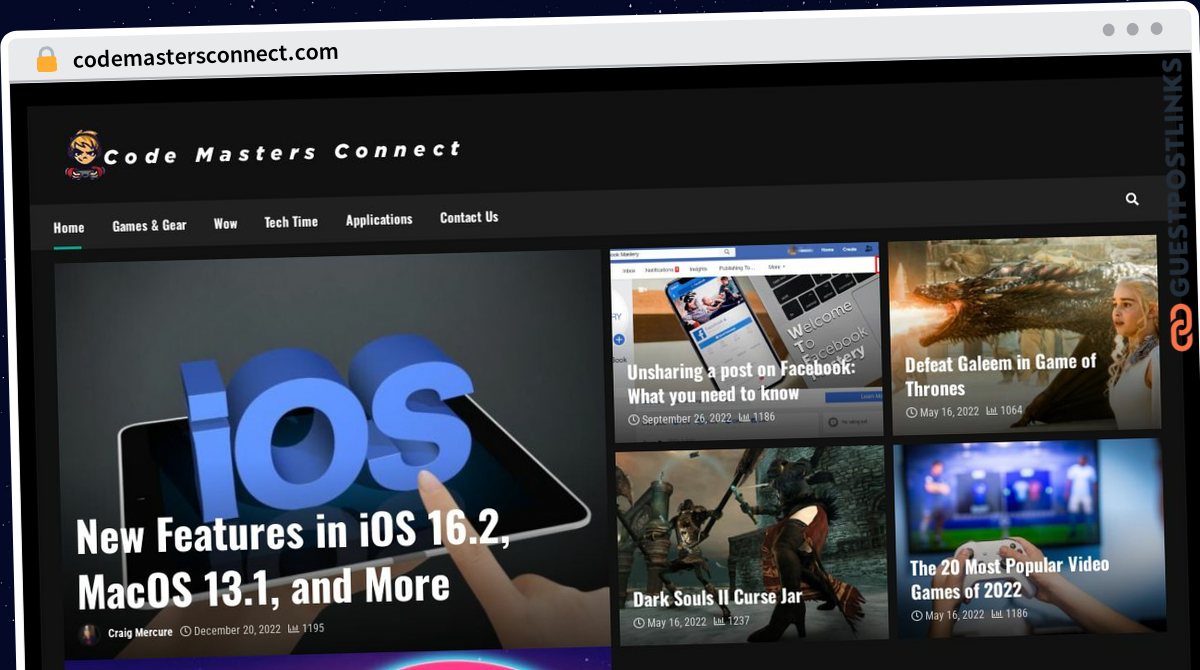Click the views chart icon beside 1064
The height and width of the screenshot is (670, 1200).
pyautogui.click(x=991, y=410)
